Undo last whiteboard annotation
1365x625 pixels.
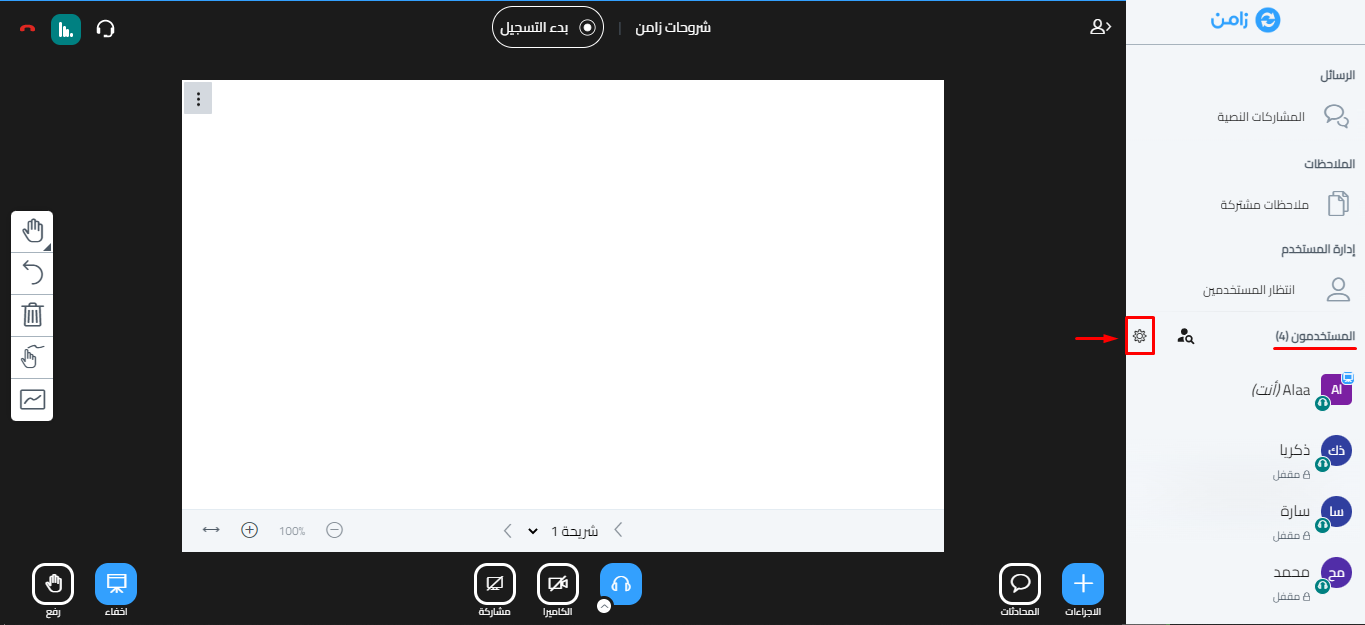click(x=32, y=274)
